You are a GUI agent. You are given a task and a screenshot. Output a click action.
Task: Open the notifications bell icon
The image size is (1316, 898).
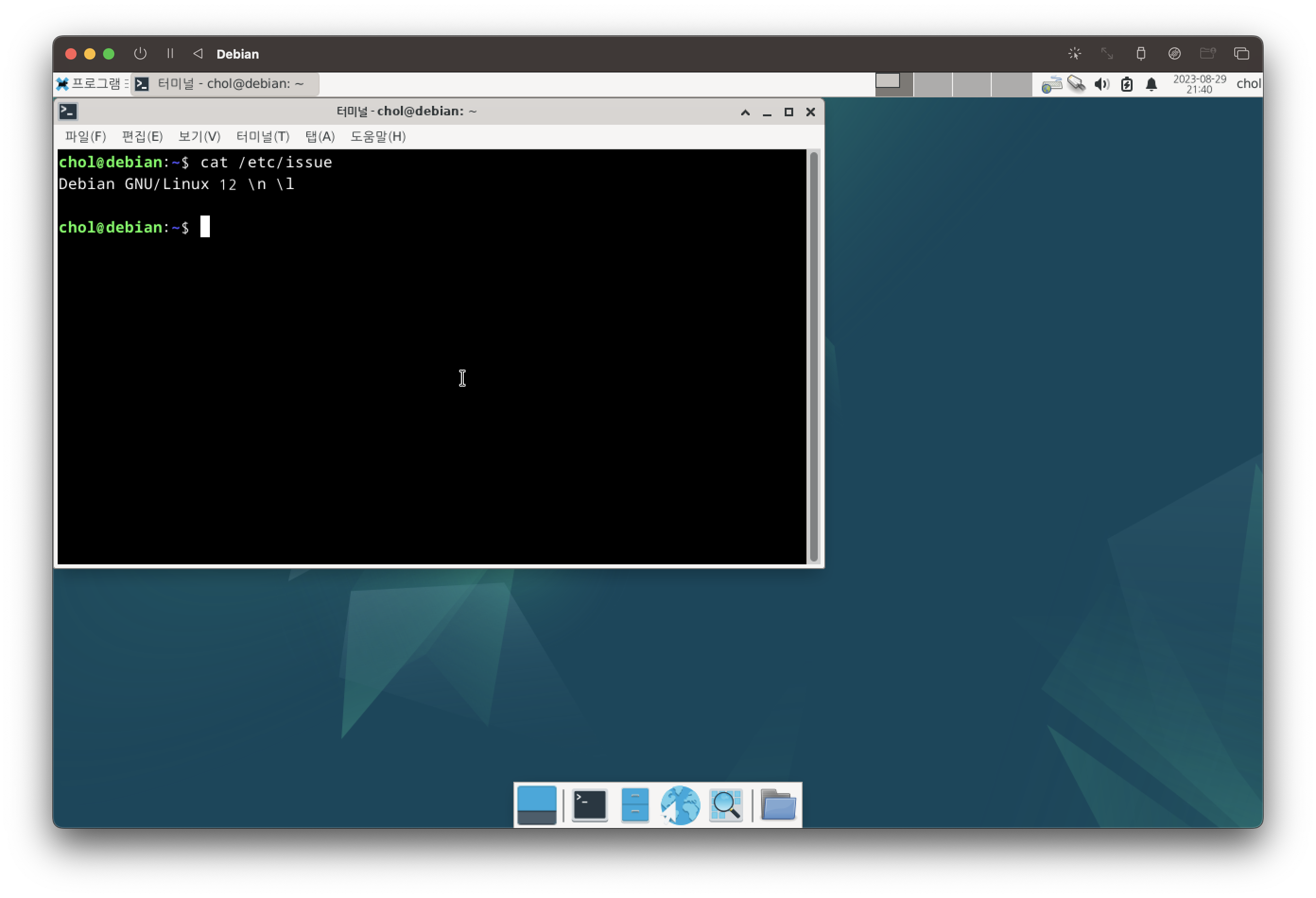pos(1151,84)
